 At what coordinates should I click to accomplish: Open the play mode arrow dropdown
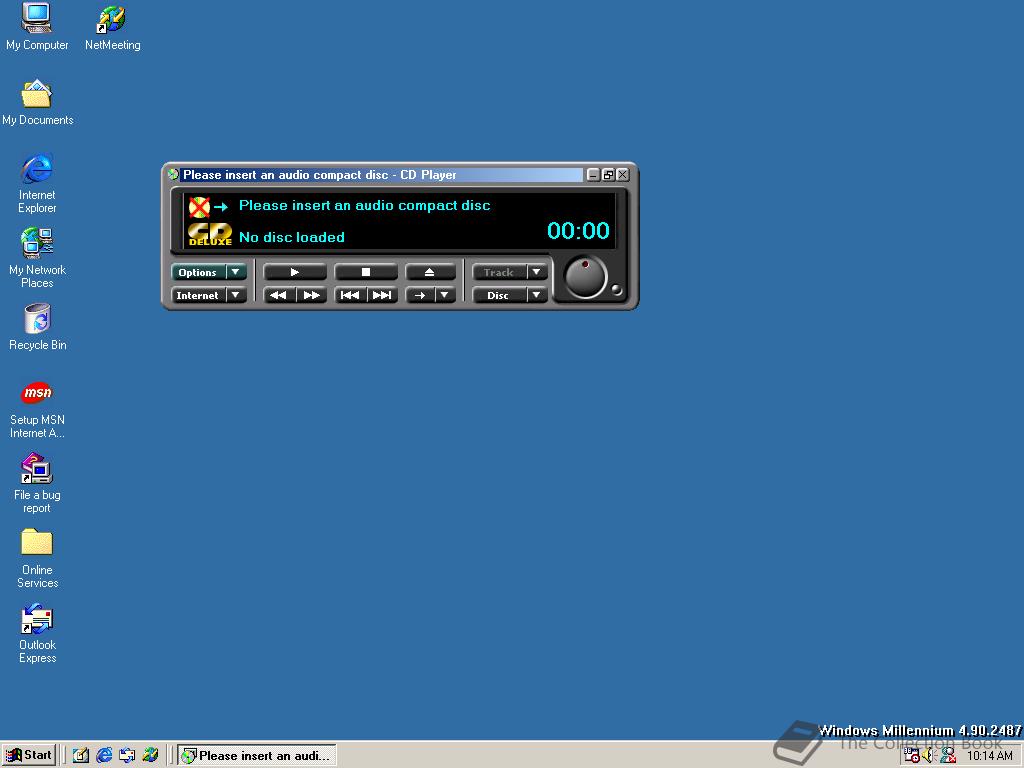pos(445,295)
